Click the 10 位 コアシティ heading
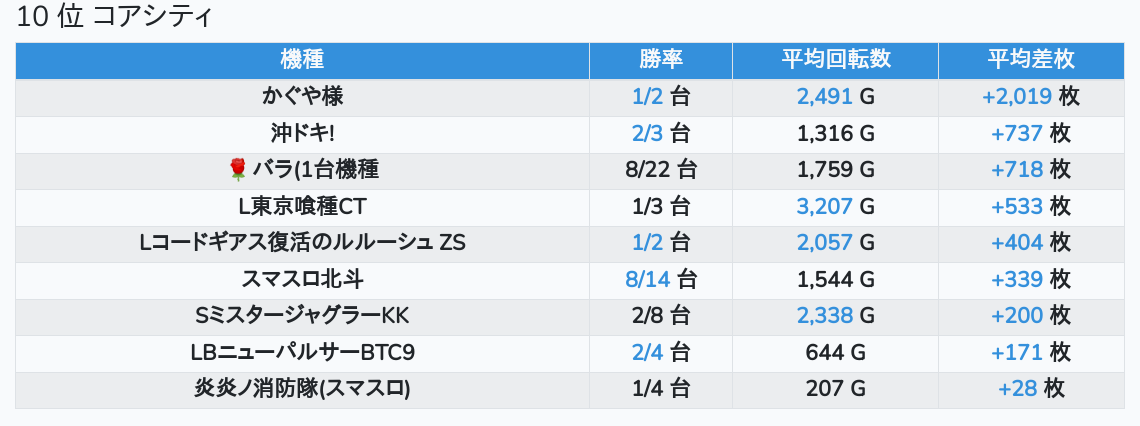The height and width of the screenshot is (426, 1140). pos(113,17)
